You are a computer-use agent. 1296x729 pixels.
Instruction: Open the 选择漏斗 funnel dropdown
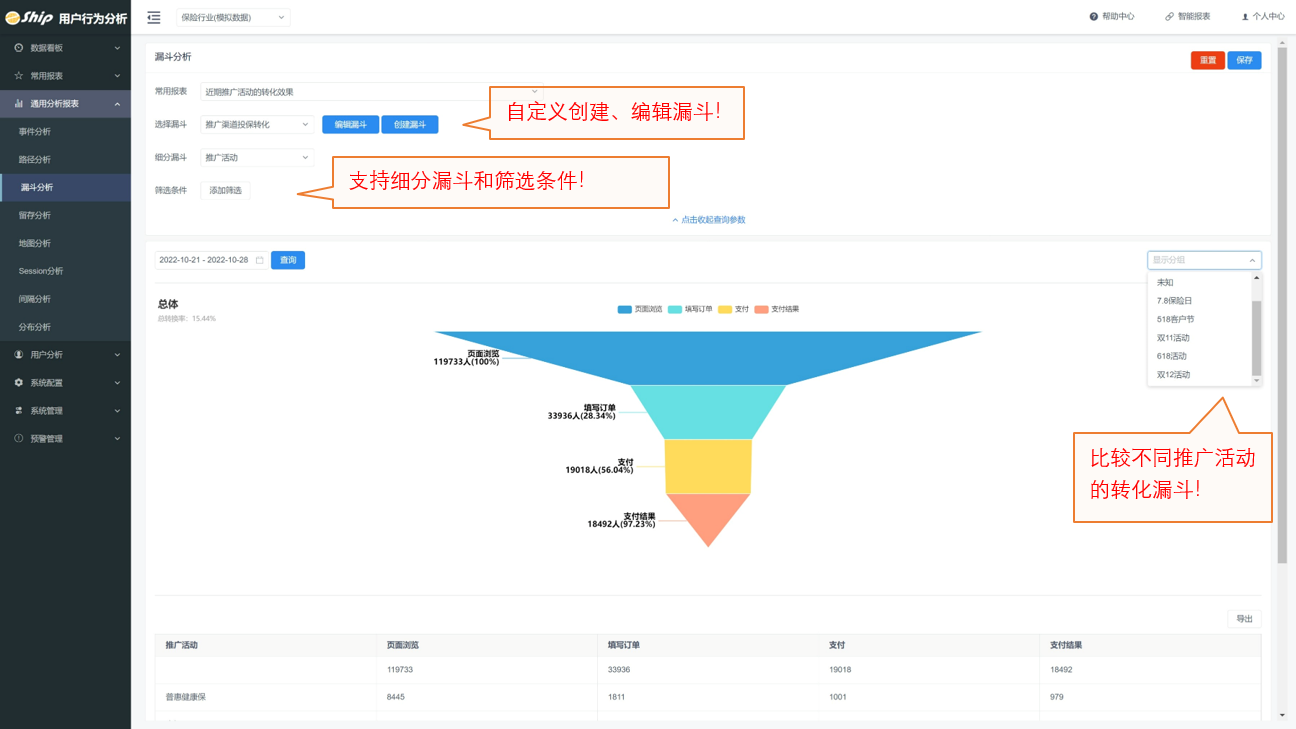click(257, 125)
